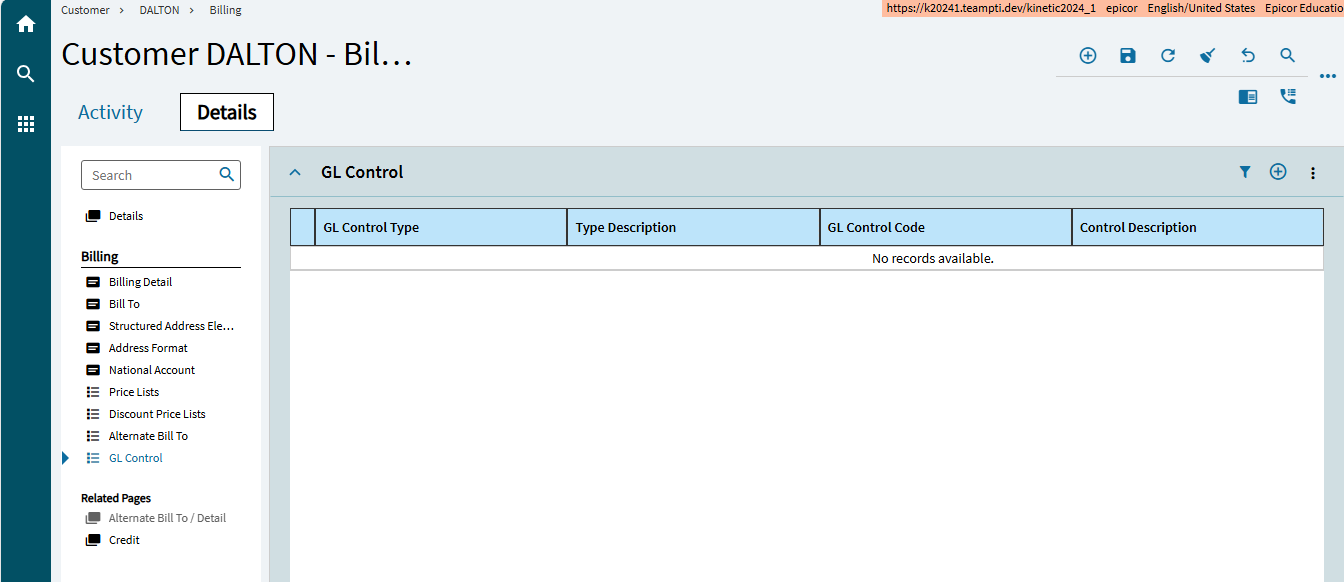
Task: Open the Address Format page
Action: pos(148,348)
